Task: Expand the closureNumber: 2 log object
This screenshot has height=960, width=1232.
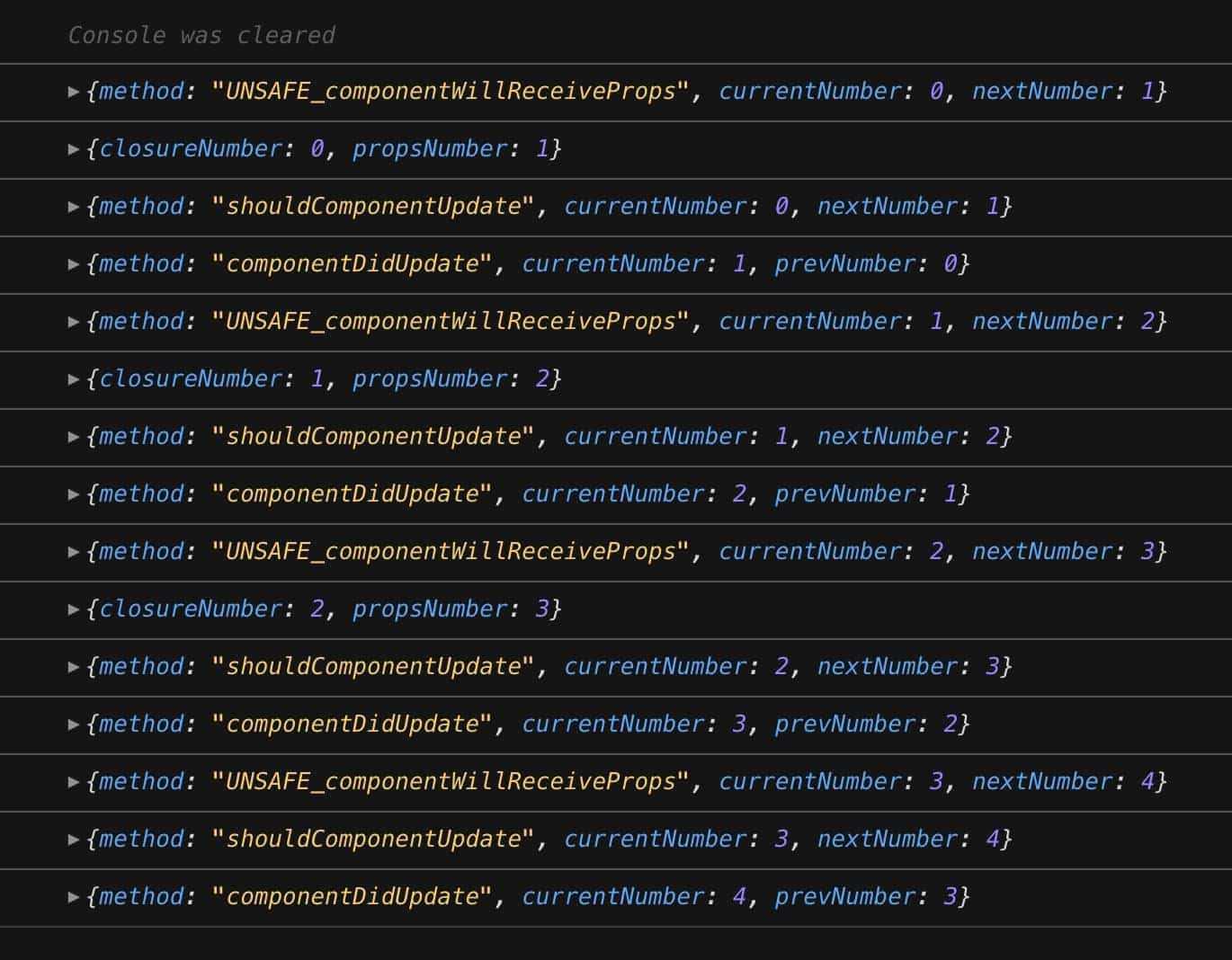Action: 75,609
